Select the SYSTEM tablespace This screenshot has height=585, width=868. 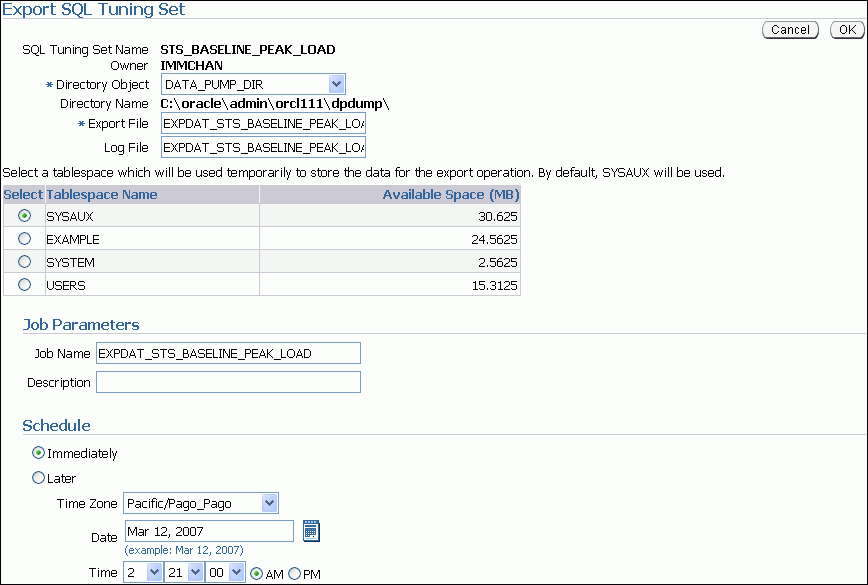pyautogui.click(x=23, y=262)
